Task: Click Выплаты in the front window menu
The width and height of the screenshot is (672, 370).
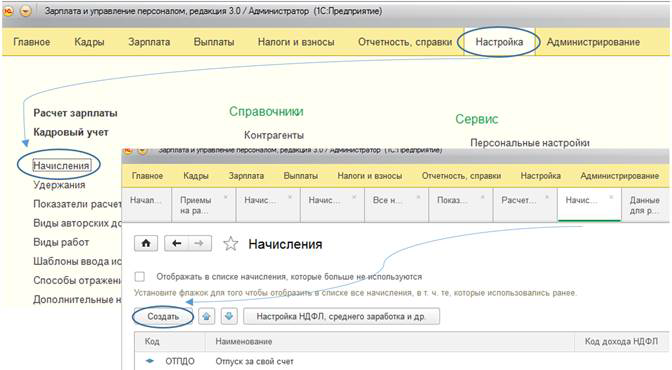Action: coord(301,176)
